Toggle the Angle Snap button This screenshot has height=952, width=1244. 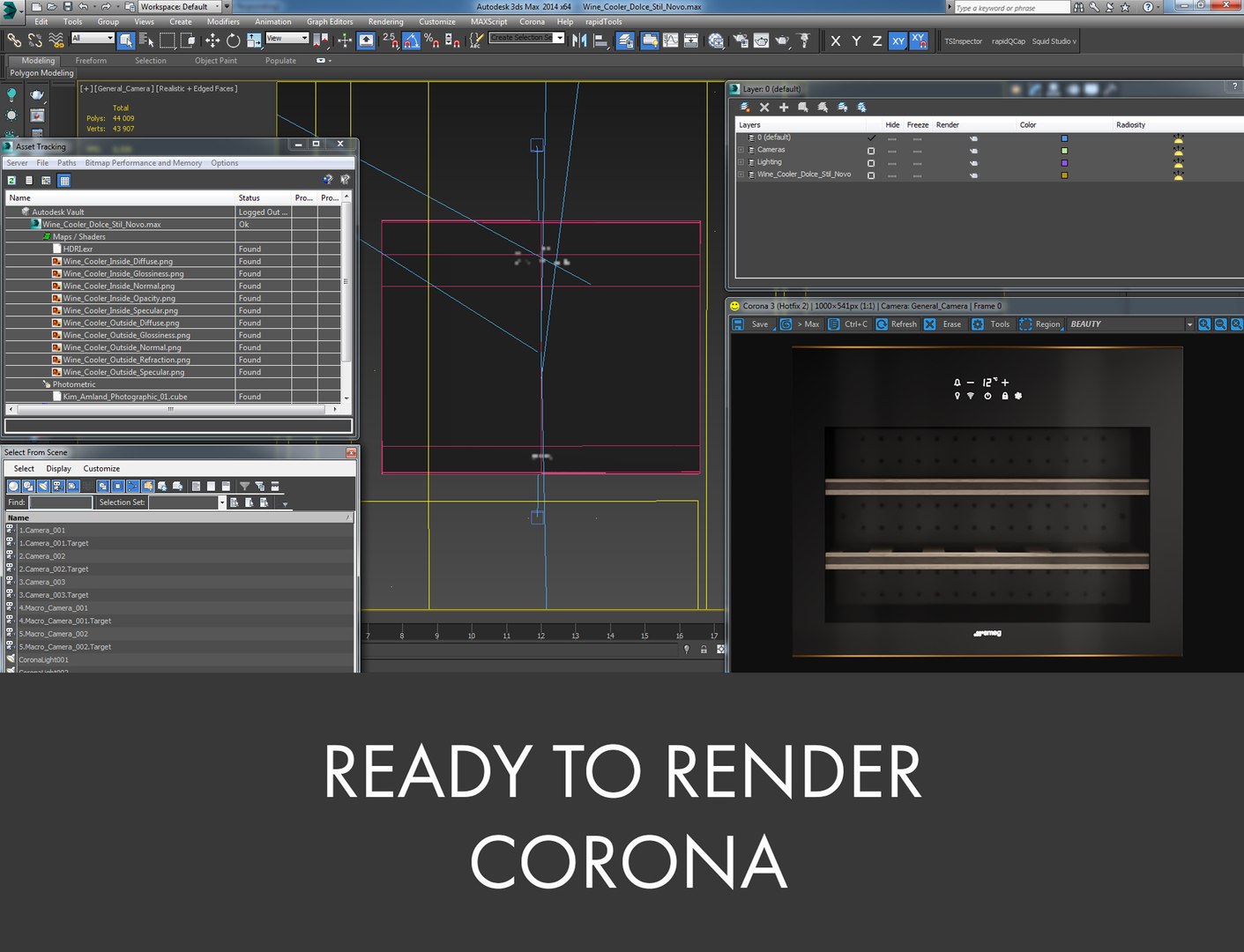411,41
